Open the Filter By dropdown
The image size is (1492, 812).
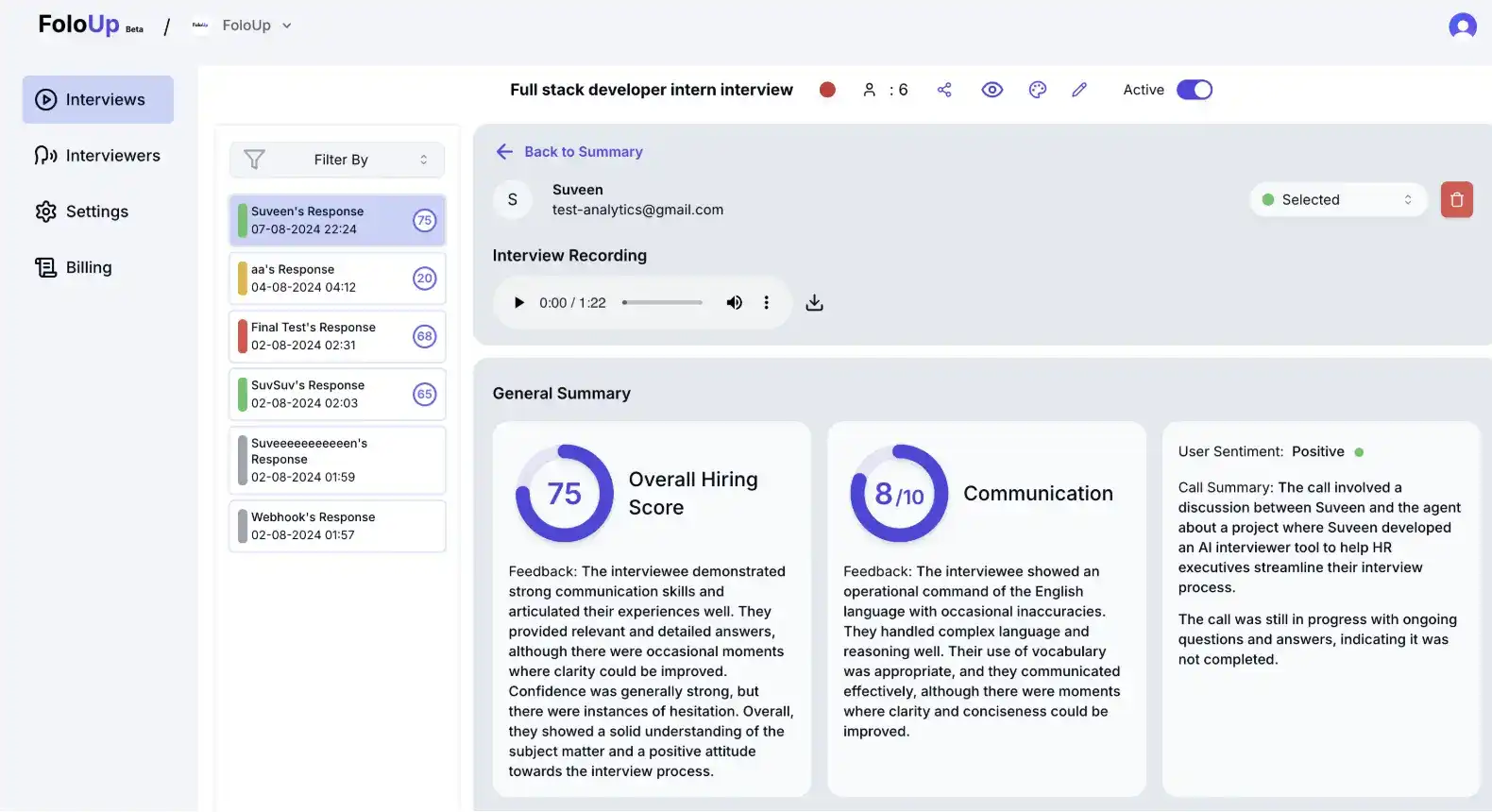coord(337,160)
